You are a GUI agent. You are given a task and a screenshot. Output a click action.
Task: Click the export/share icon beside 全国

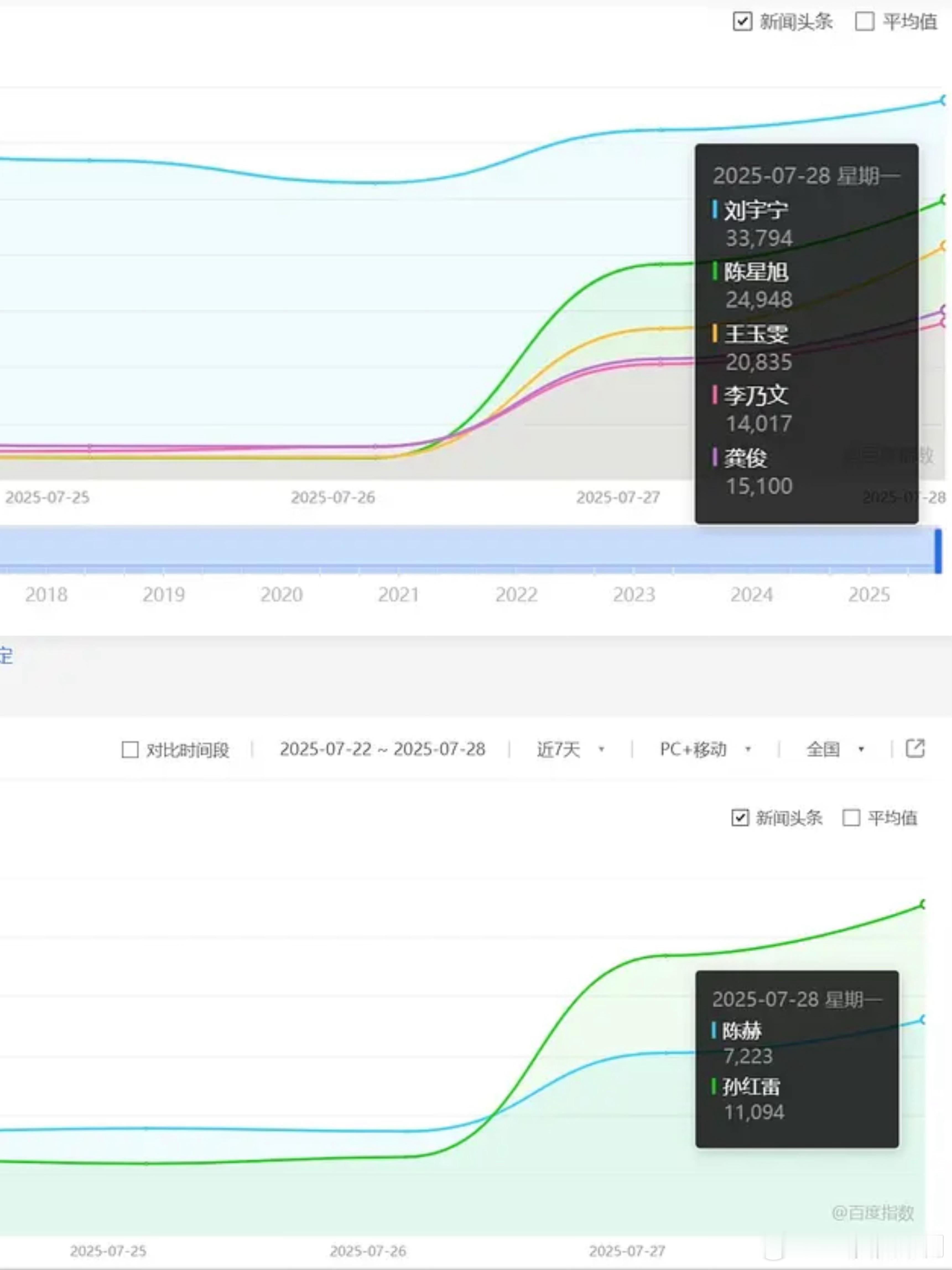pyautogui.click(x=915, y=748)
